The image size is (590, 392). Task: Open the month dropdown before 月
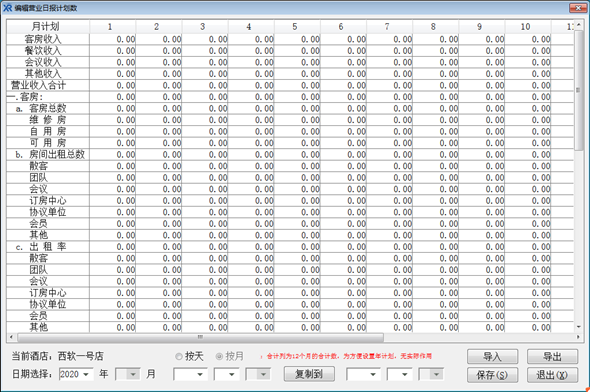128,374
